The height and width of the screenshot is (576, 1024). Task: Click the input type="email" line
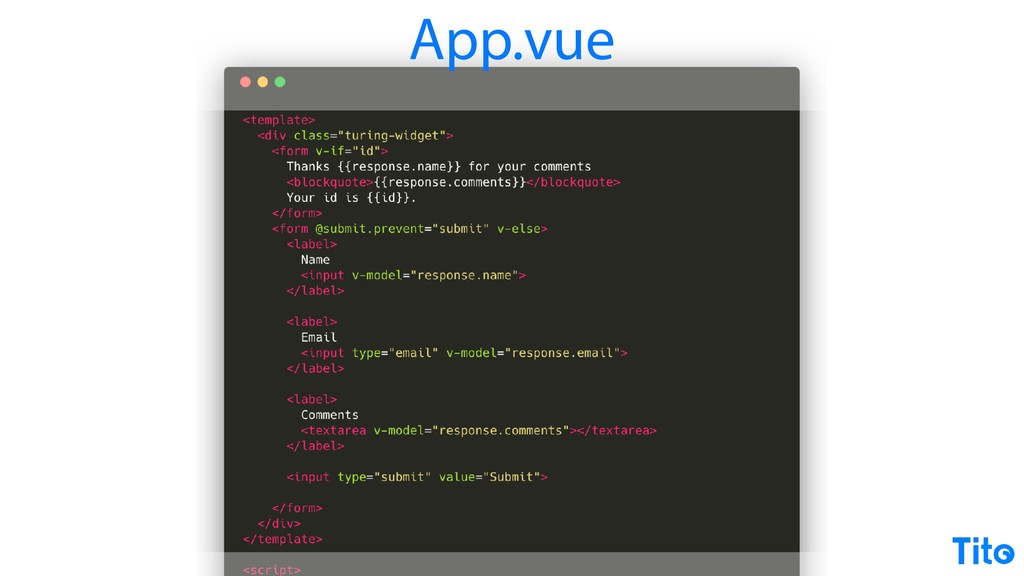[464, 353]
